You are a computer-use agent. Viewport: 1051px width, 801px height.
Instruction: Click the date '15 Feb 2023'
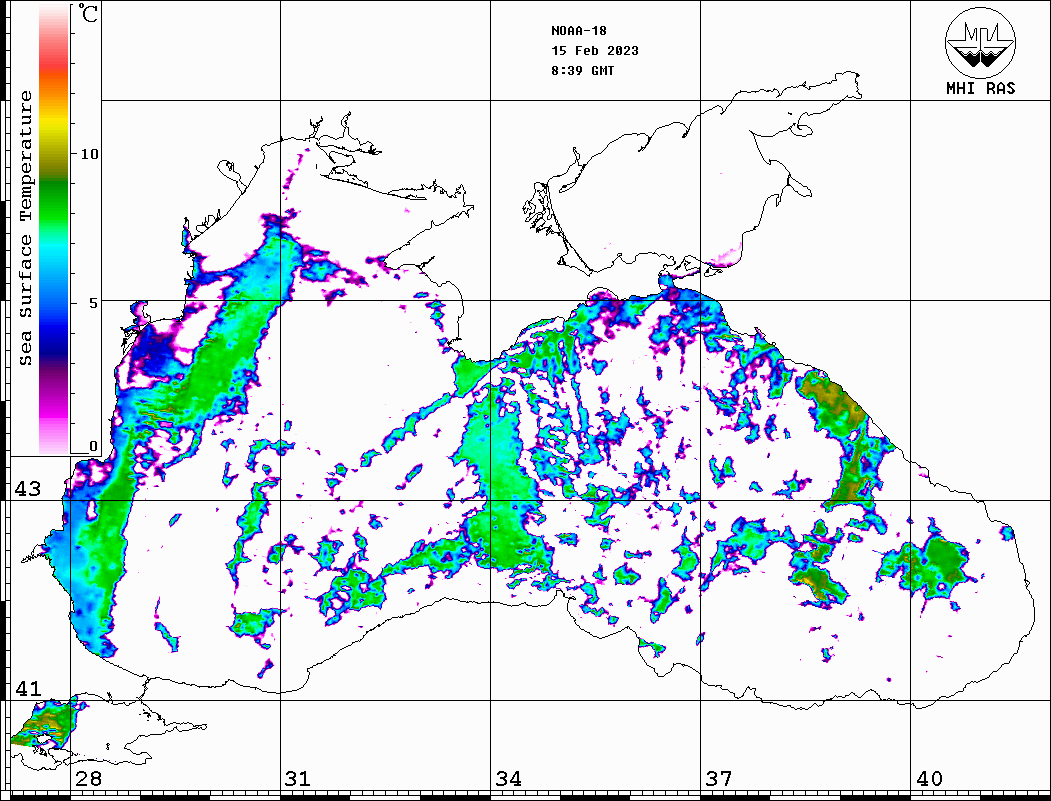point(595,51)
